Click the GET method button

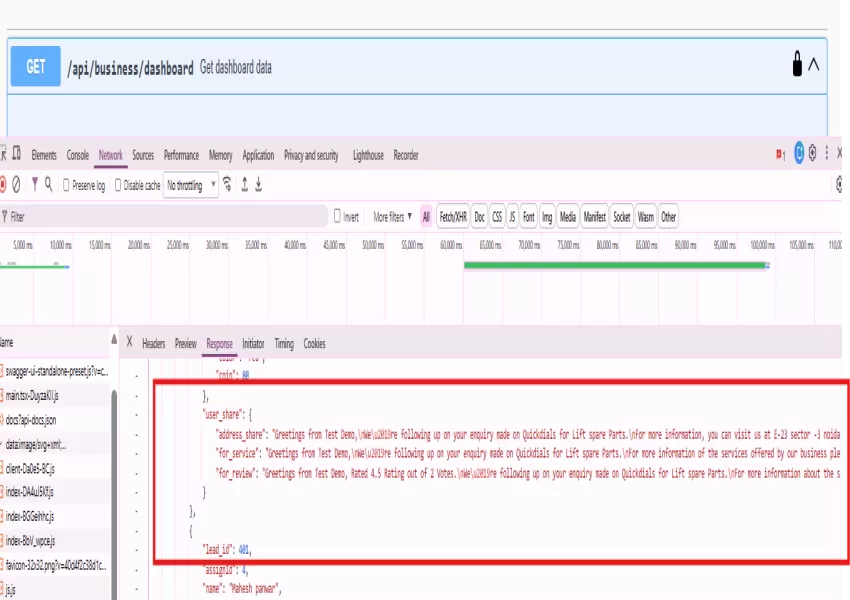36,67
